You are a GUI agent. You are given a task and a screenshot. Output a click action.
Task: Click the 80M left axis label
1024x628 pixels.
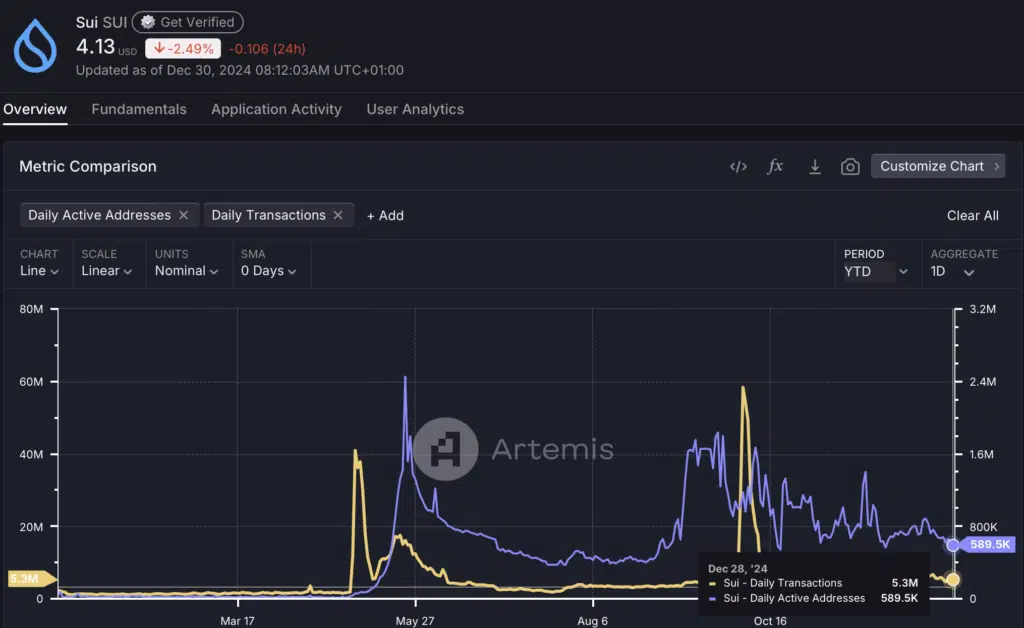click(31, 309)
